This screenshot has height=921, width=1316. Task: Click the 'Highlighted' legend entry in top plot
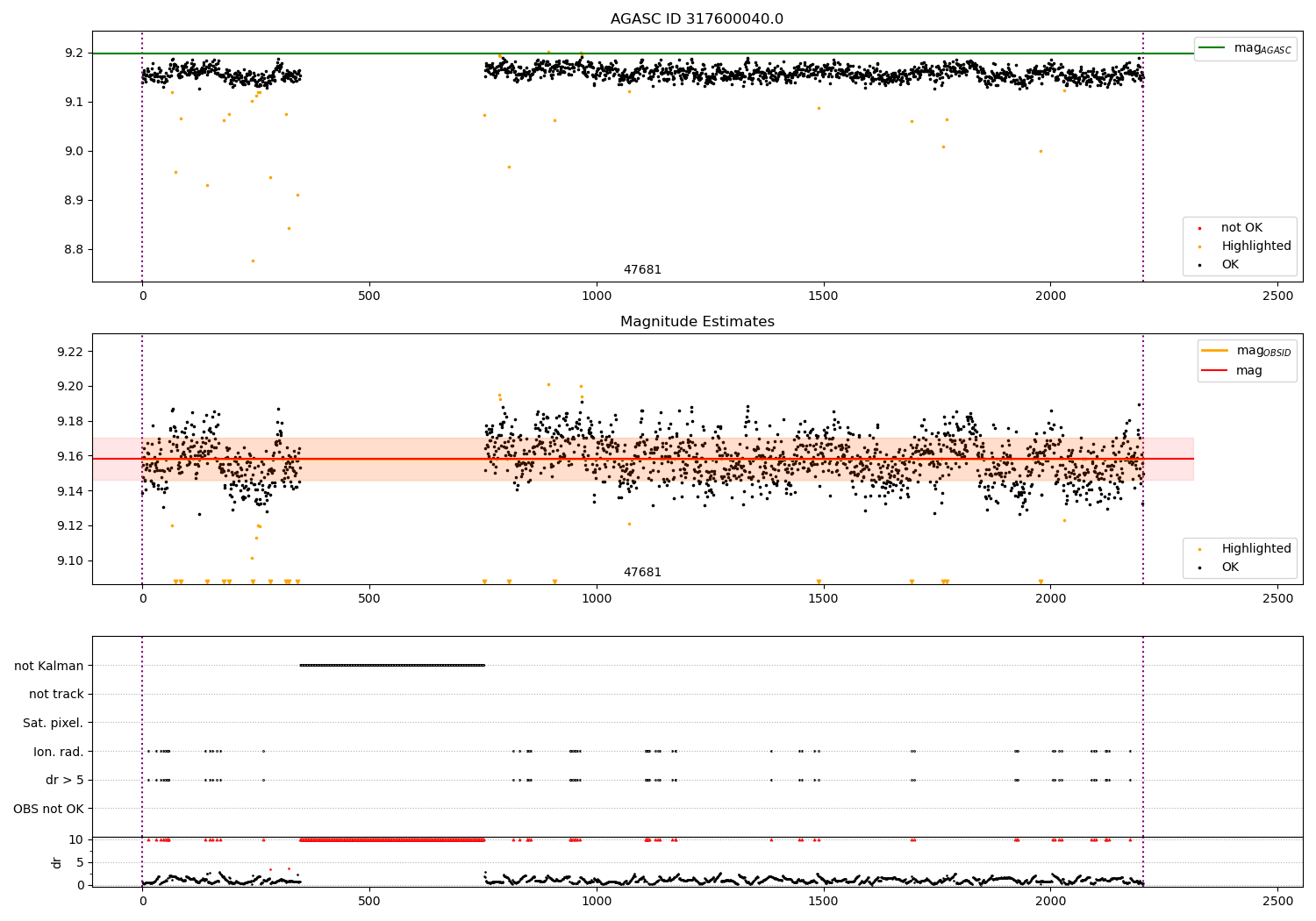pyautogui.click(x=1245, y=246)
